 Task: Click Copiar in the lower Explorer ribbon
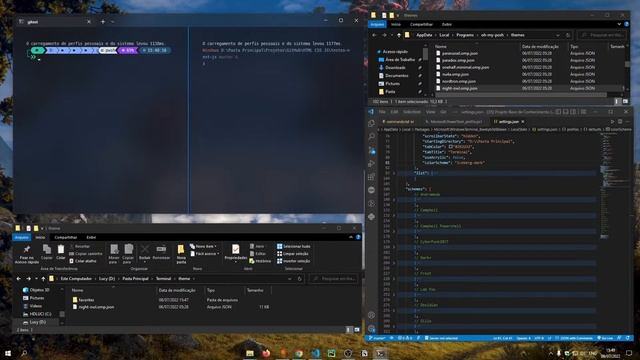pos(47,252)
